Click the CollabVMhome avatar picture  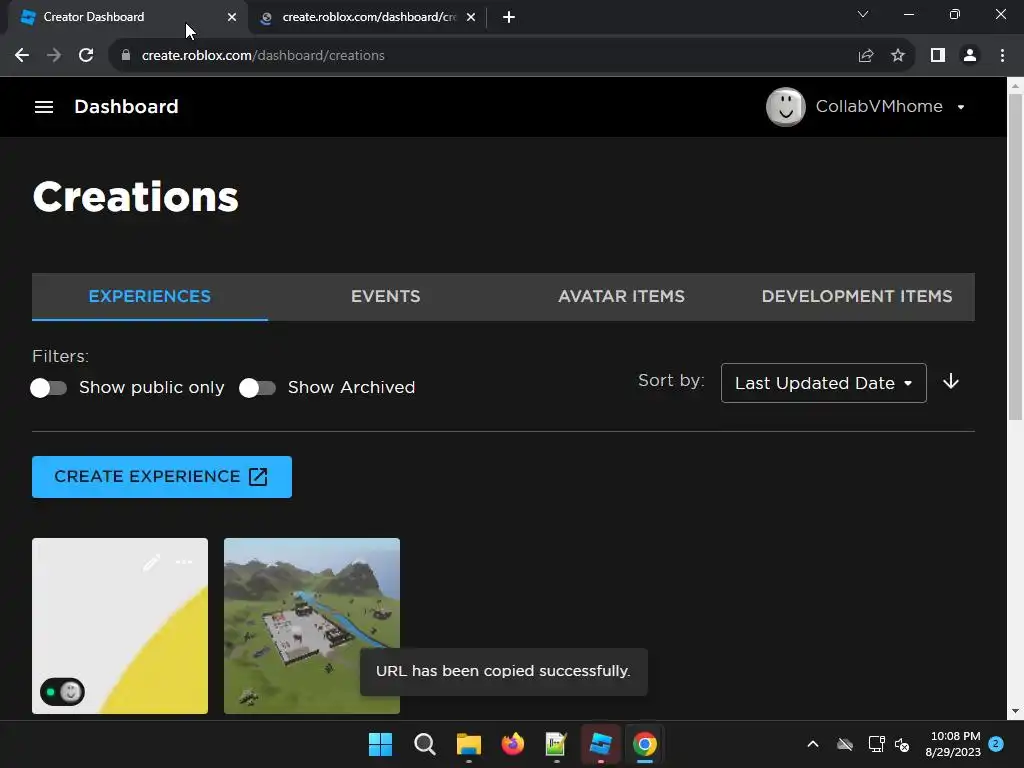tap(786, 106)
